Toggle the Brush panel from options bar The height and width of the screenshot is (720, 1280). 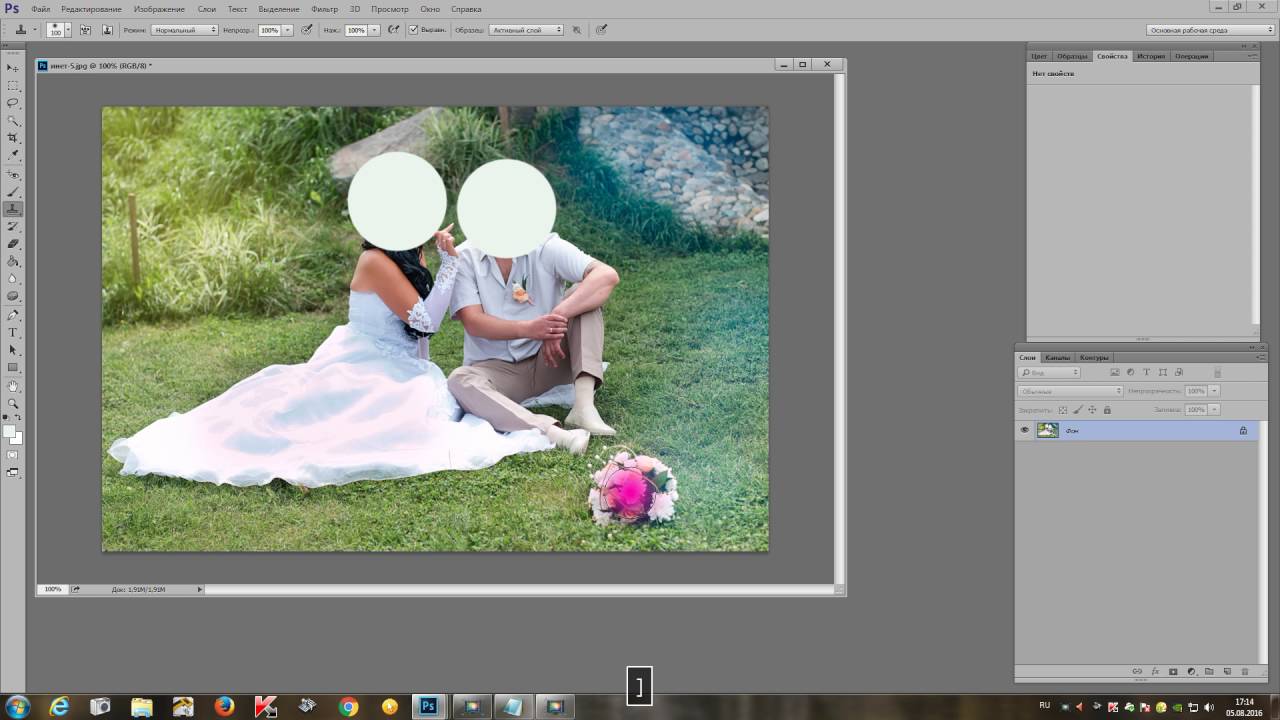click(x=86, y=30)
